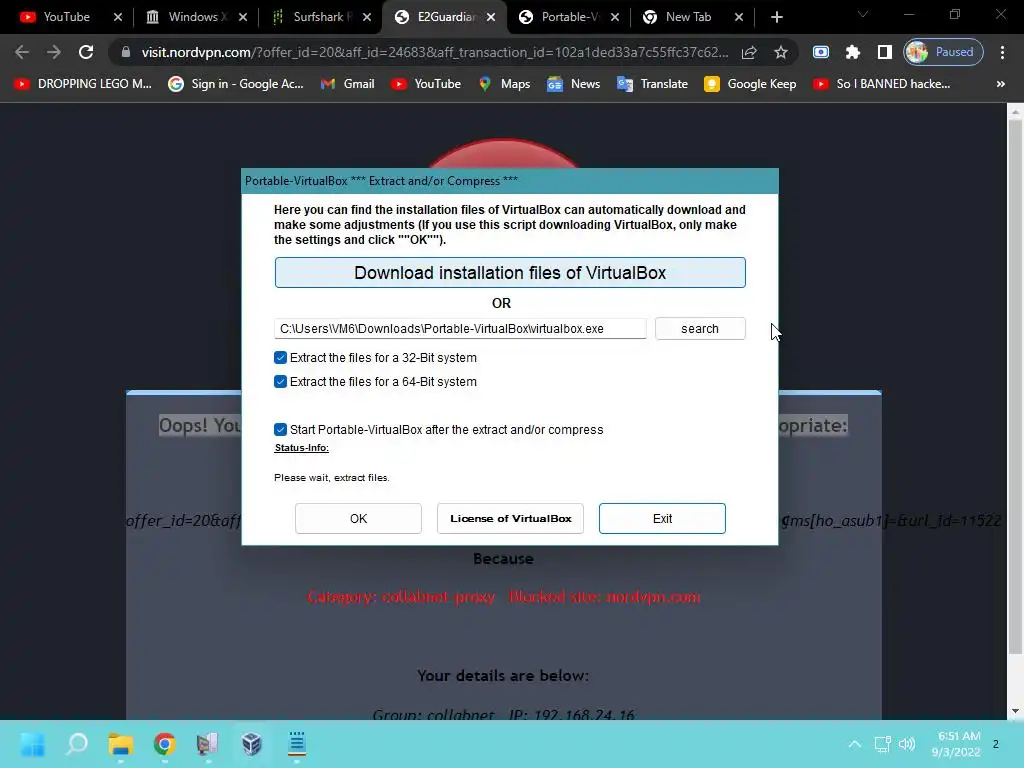
Task: Open taskbar Search
Action: 77,744
